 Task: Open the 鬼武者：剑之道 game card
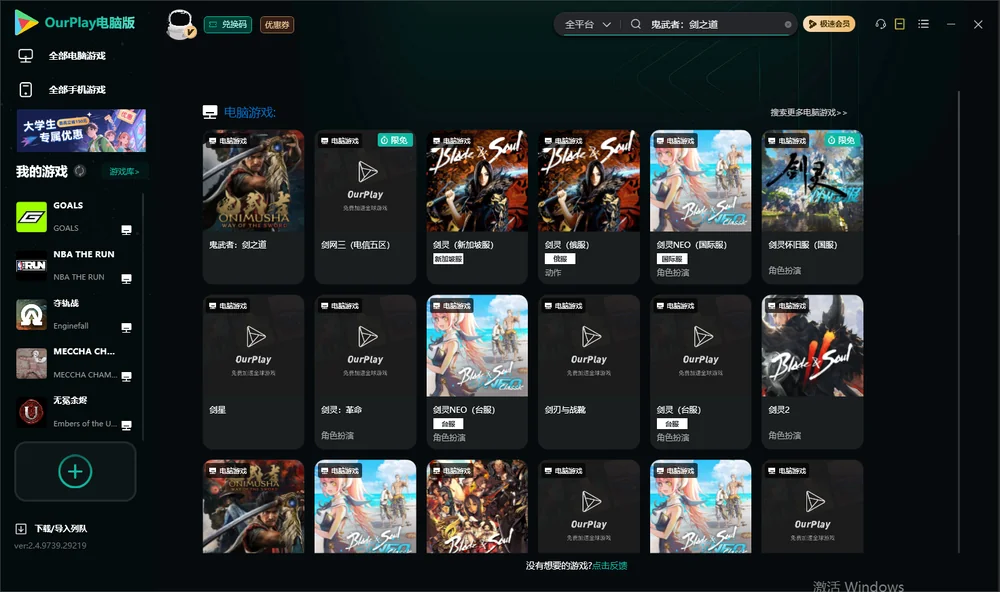point(253,207)
